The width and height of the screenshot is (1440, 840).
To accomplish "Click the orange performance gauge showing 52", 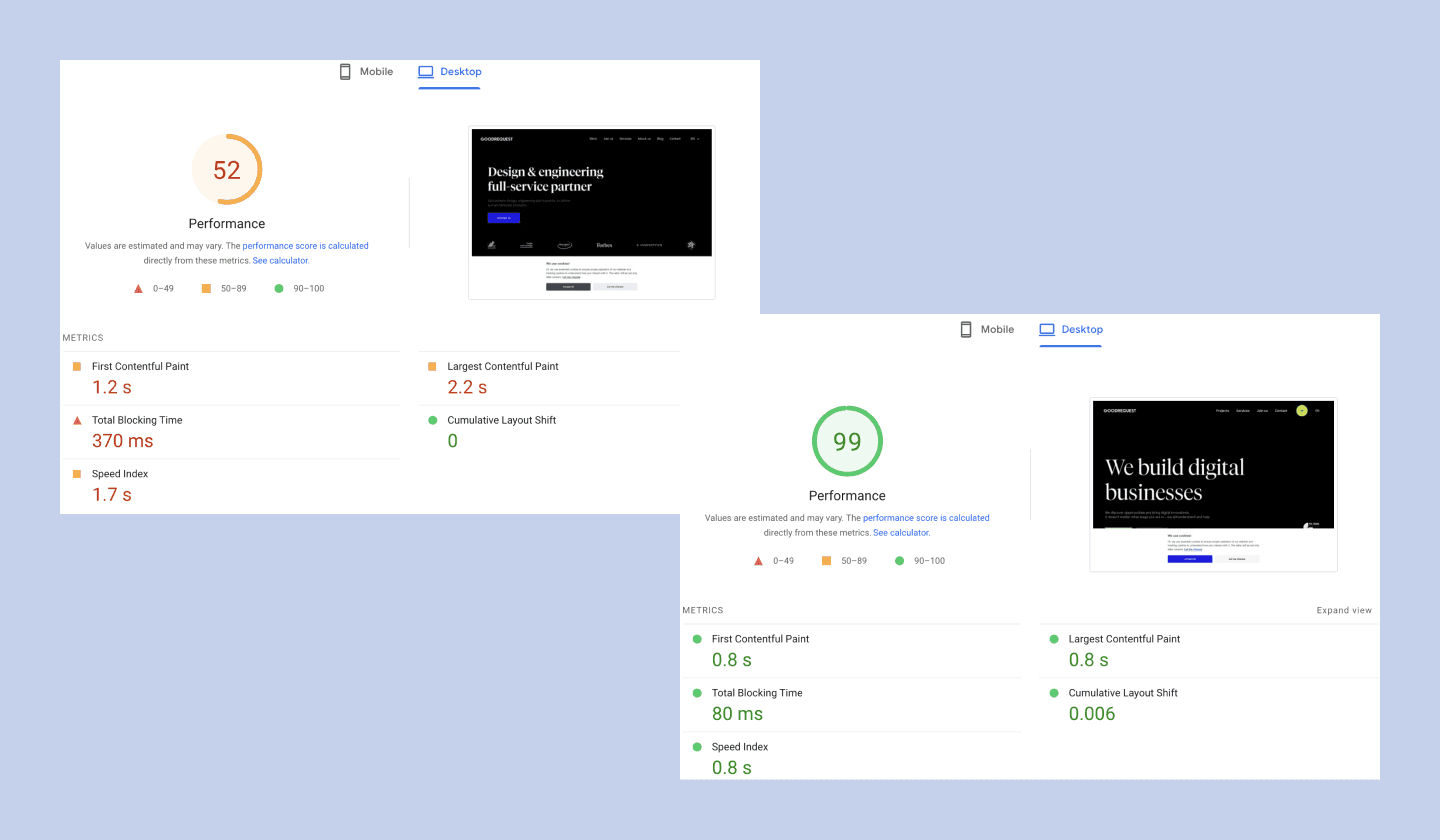I will [x=227, y=169].
